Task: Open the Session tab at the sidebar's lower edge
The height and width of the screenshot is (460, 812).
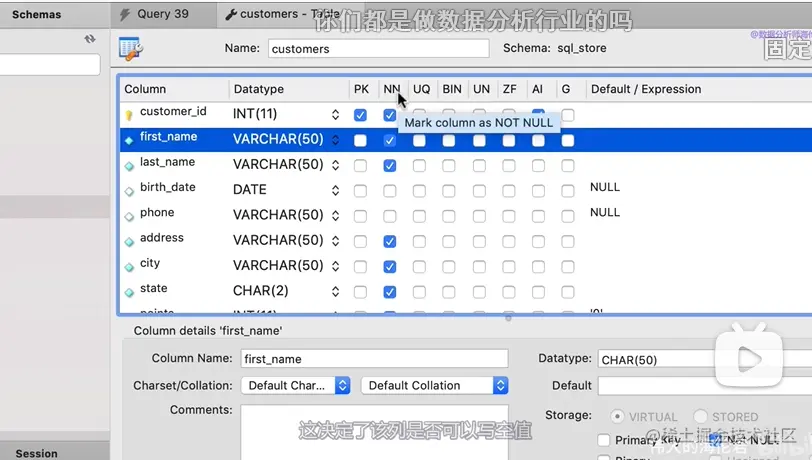Action: click(36, 453)
